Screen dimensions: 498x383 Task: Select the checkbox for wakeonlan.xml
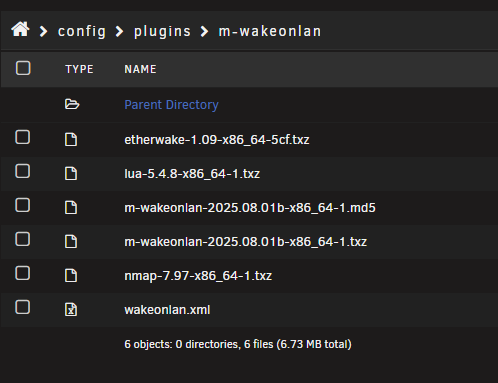click(23, 307)
